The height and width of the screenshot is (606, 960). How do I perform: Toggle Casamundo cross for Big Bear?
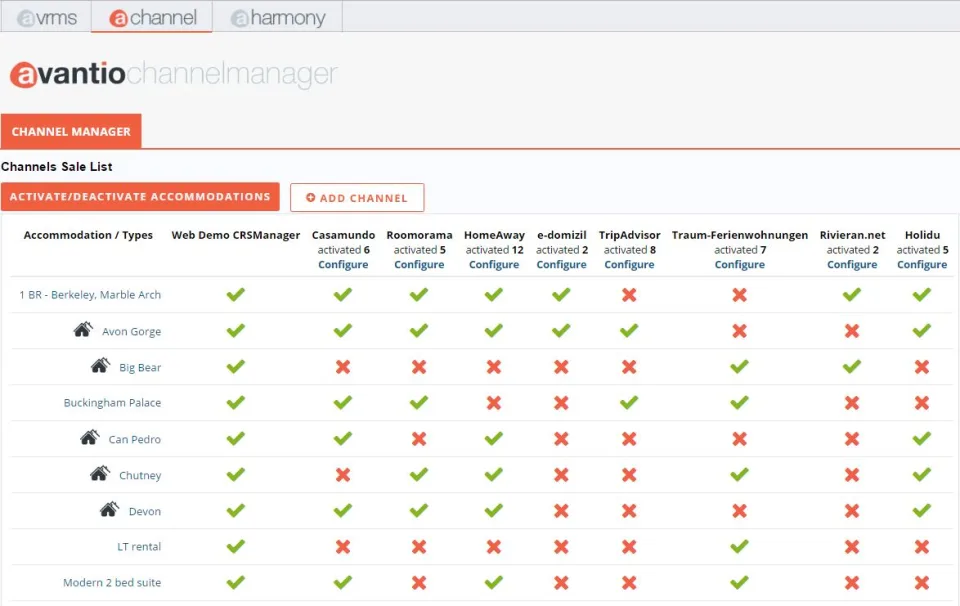343,367
